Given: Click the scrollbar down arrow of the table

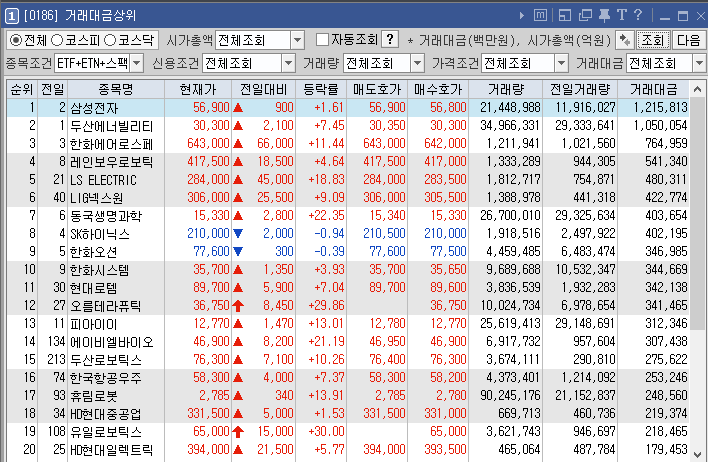Looking at the screenshot, I should click(x=698, y=454).
